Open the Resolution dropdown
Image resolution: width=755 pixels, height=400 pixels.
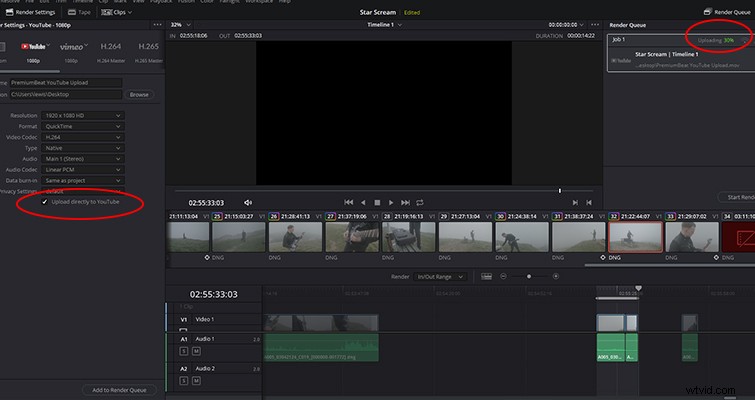[x=83, y=116]
